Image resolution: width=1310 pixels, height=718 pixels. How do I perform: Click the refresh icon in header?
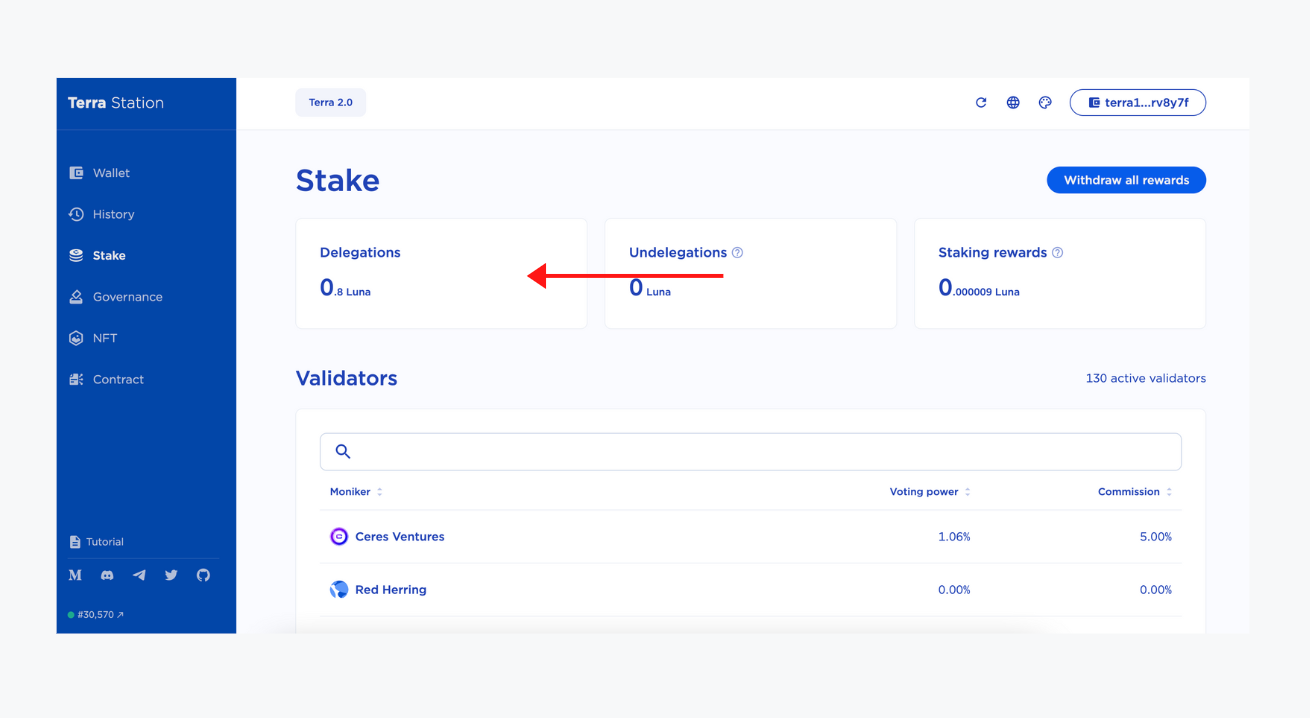[981, 102]
